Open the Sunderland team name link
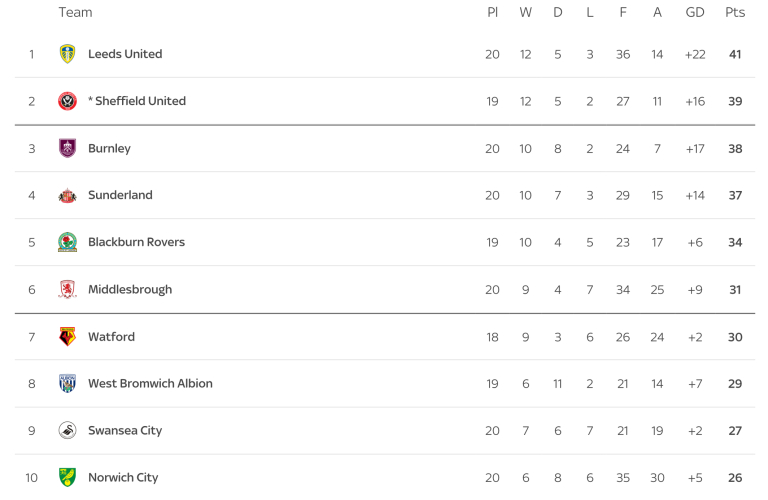 (x=120, y=195)
